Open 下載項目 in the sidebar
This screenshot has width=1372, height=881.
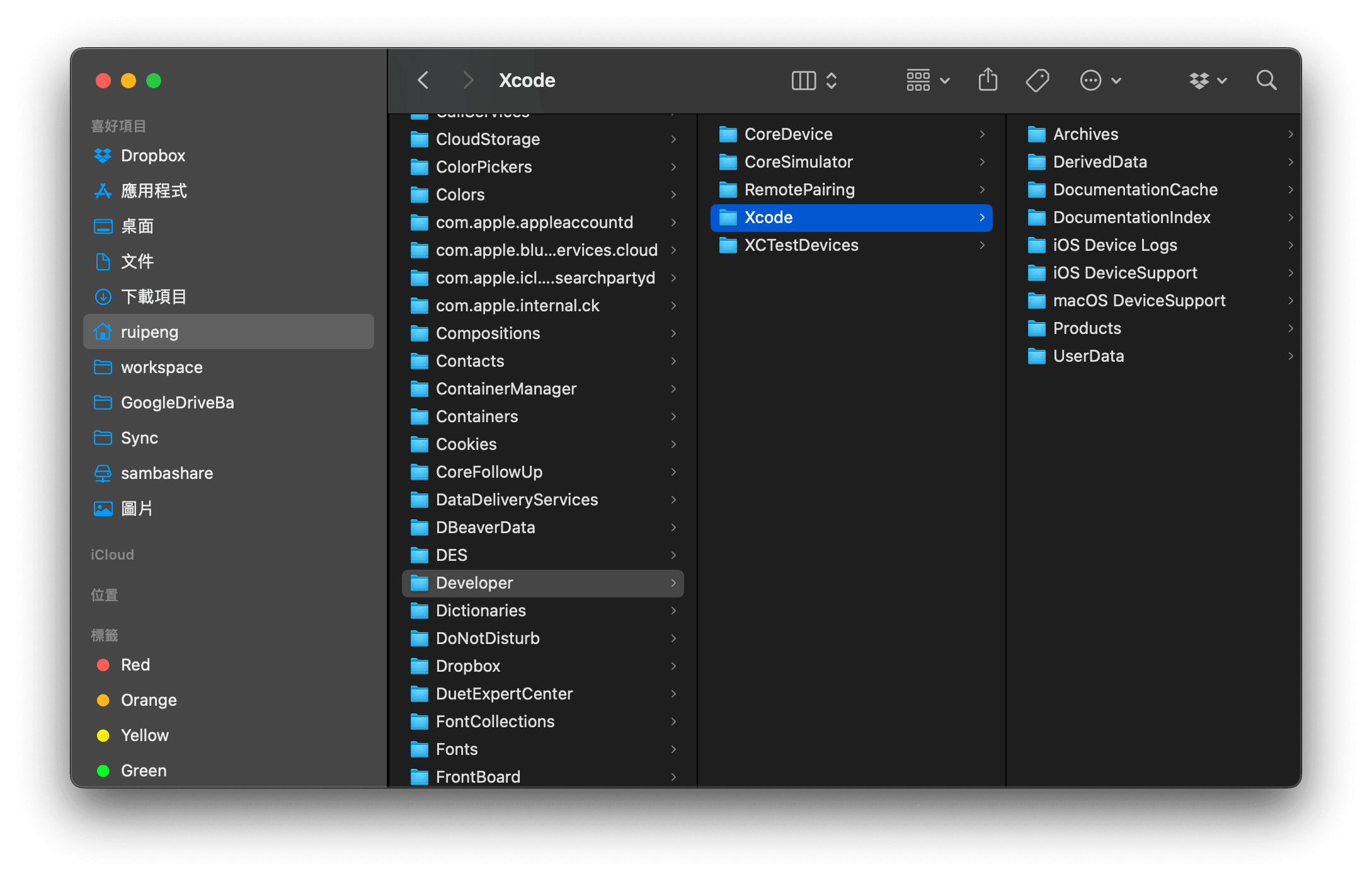229,297
